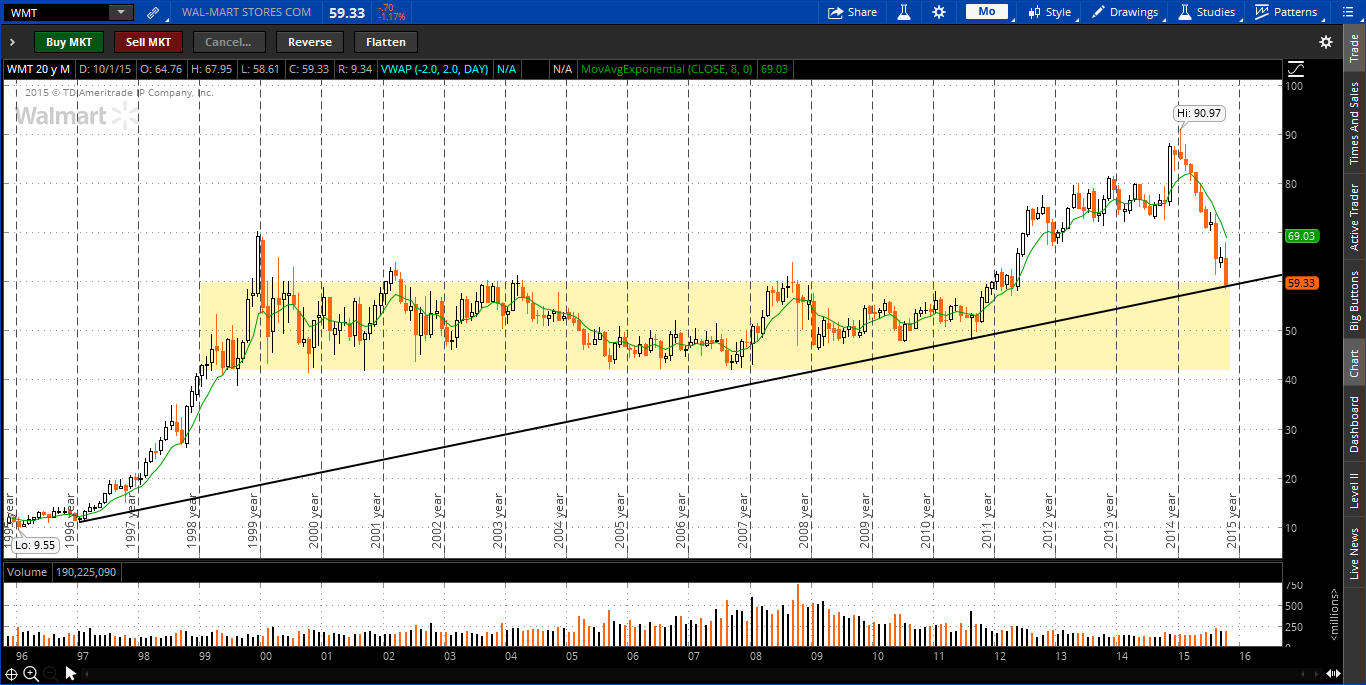Viewport: 1366px width, 685px height.
Task: Open the Patterns menu
Action: click(1286, 12)
